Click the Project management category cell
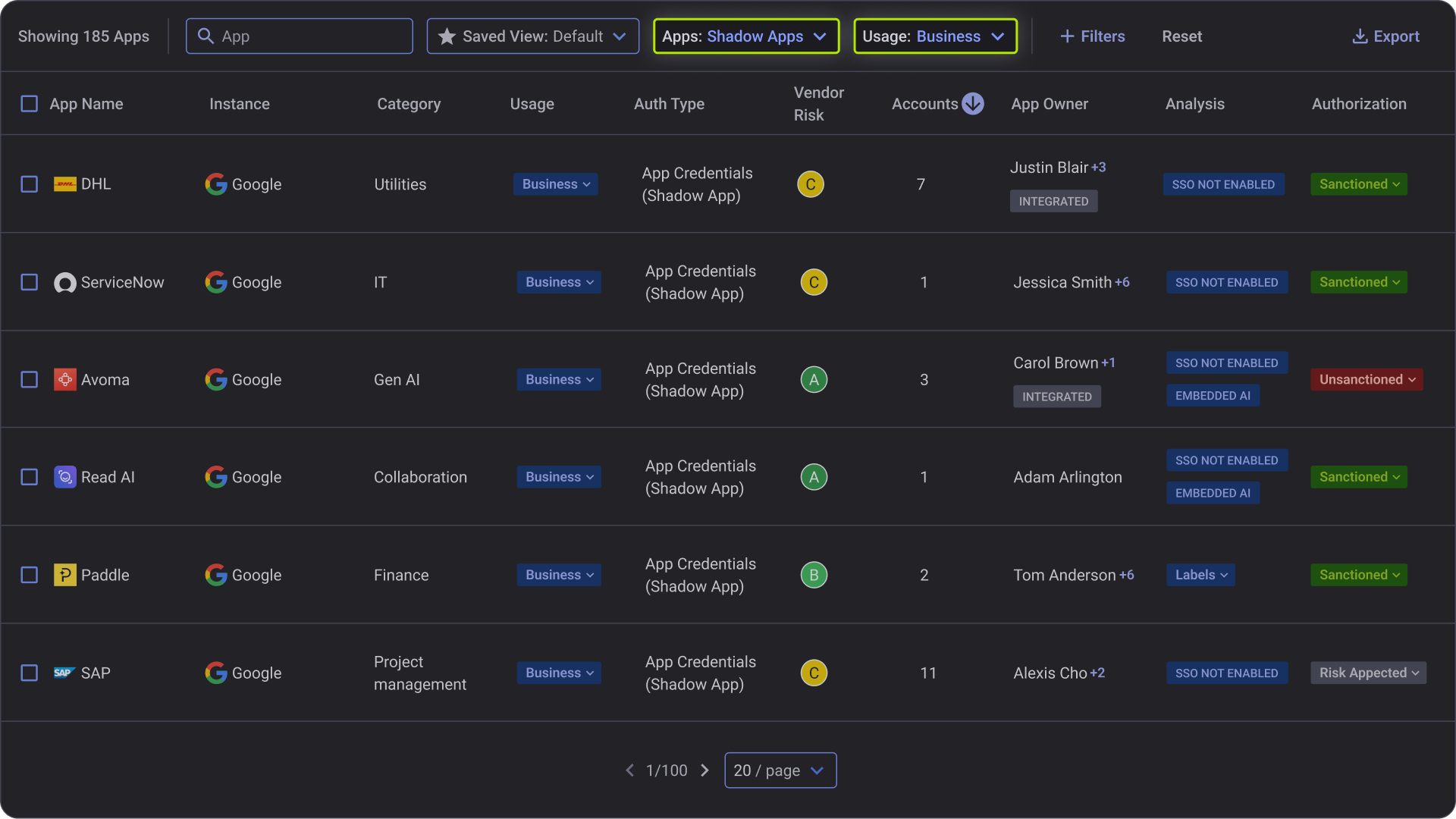This screenshot has width=1456, height=819. point(420,673)
